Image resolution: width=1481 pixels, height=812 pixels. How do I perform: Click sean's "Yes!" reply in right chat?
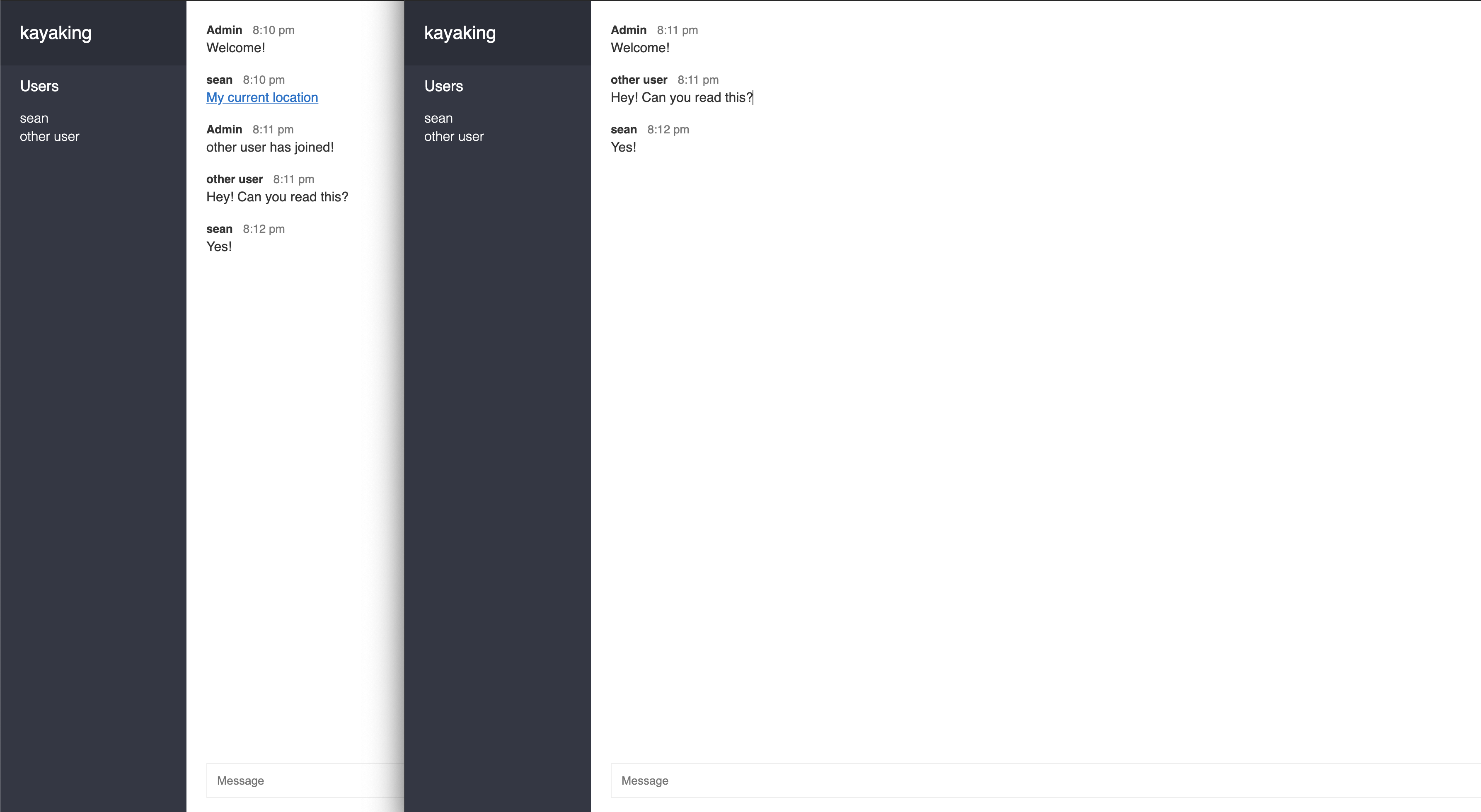click(x=623, y=147)
